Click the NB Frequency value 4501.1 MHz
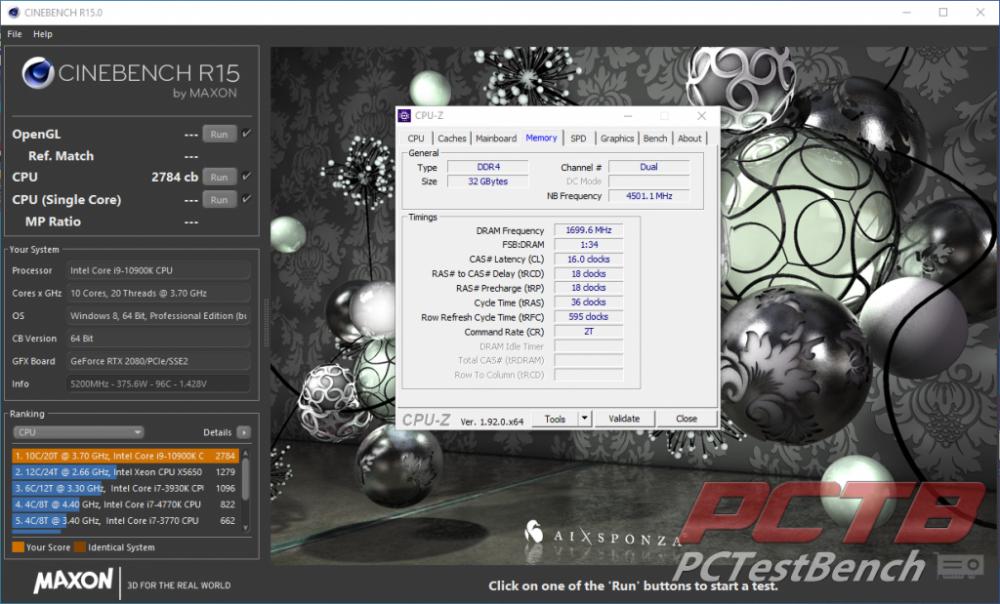 click(649, 196)
